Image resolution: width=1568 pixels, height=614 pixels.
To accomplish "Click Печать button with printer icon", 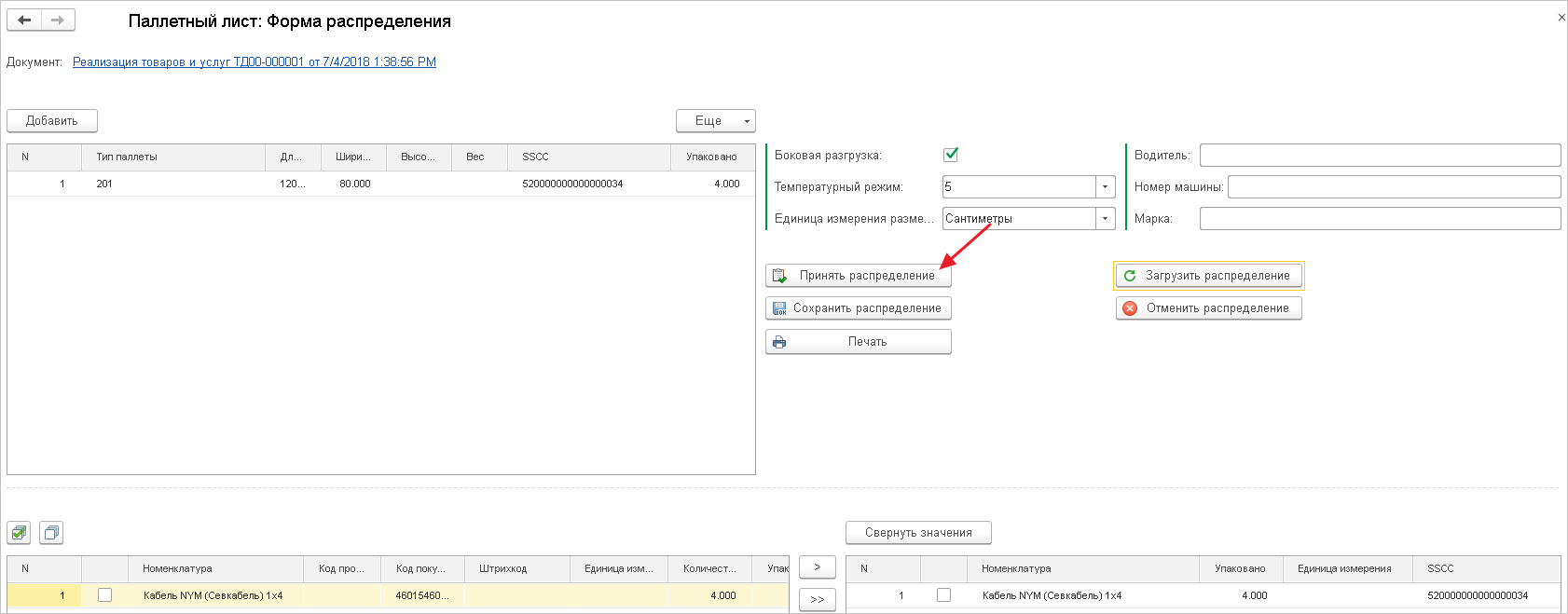I will (858, 342).
